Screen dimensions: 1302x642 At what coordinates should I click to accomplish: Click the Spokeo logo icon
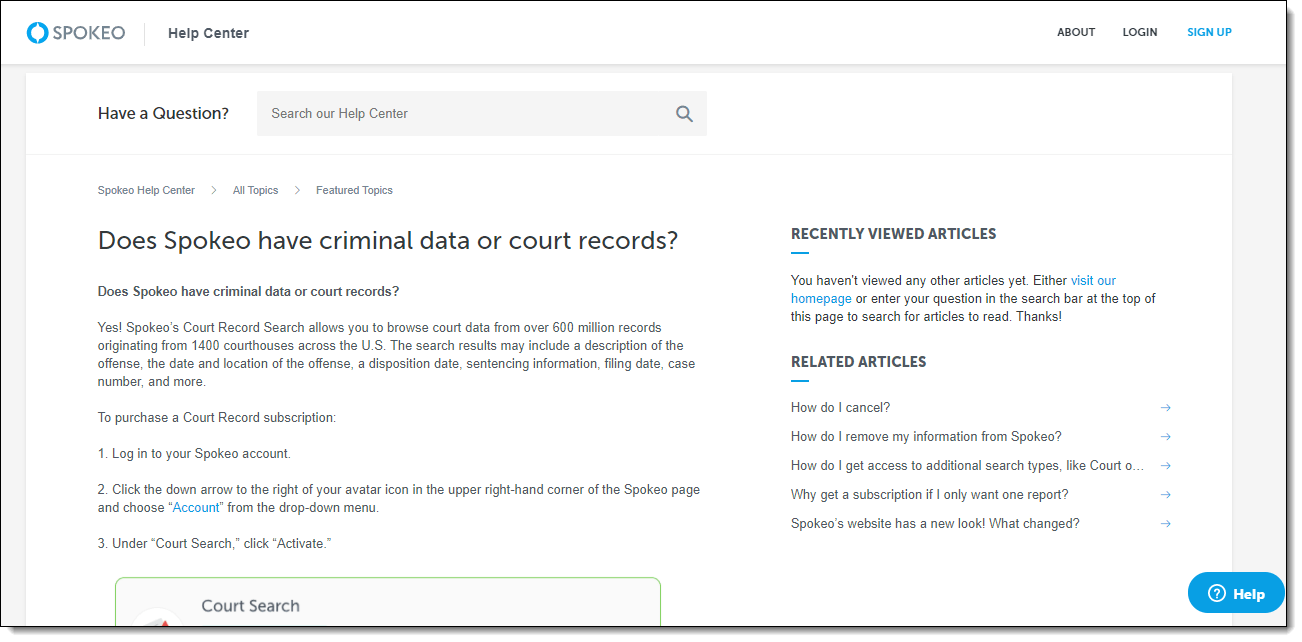tap(38, 33)
